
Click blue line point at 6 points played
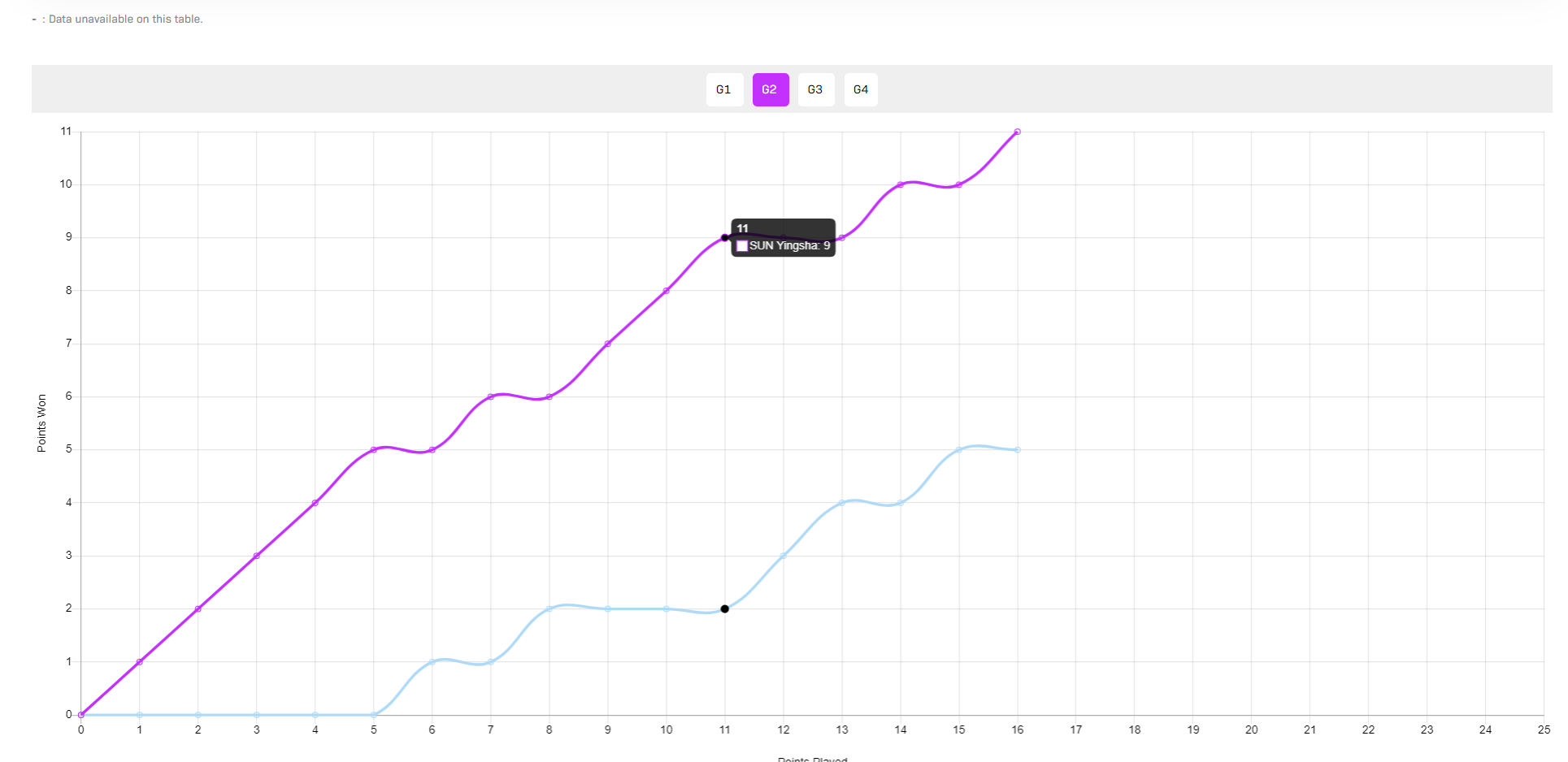coord(432,662)
